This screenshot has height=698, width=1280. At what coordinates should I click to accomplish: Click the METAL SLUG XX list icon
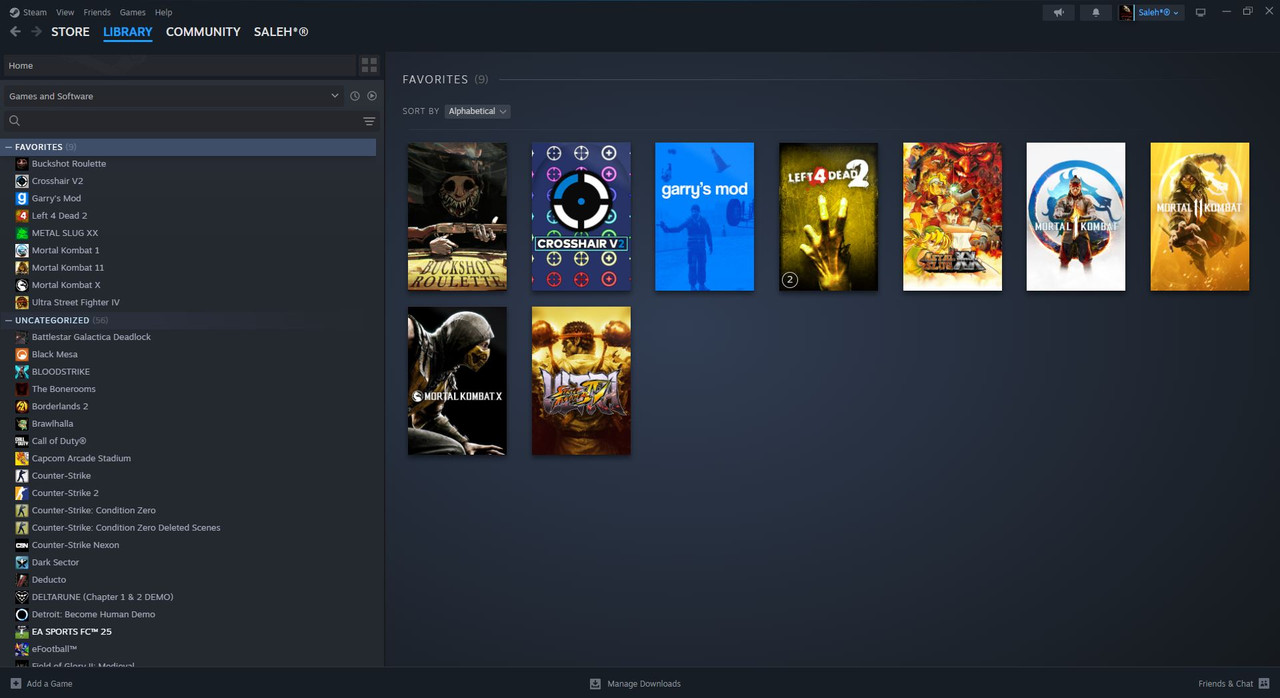coord(22,233)
